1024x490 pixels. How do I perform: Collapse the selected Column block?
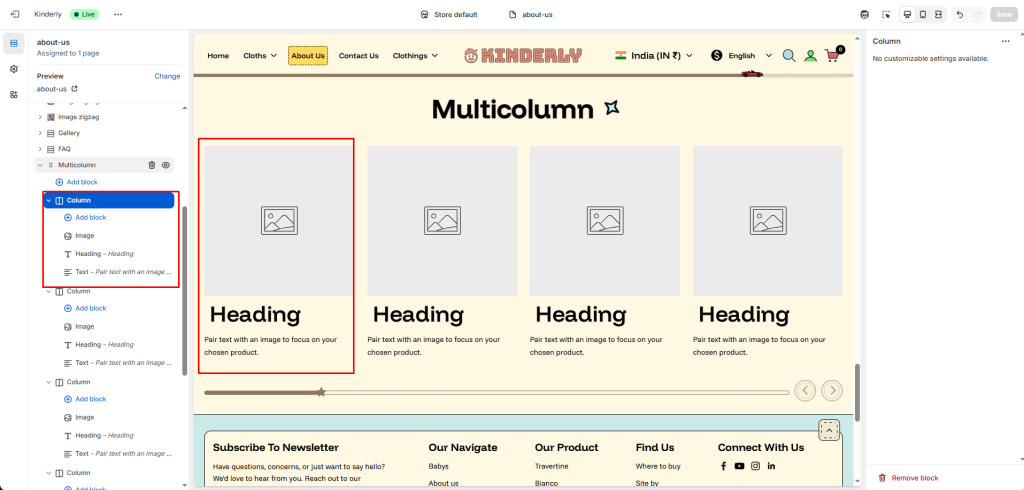48,201
